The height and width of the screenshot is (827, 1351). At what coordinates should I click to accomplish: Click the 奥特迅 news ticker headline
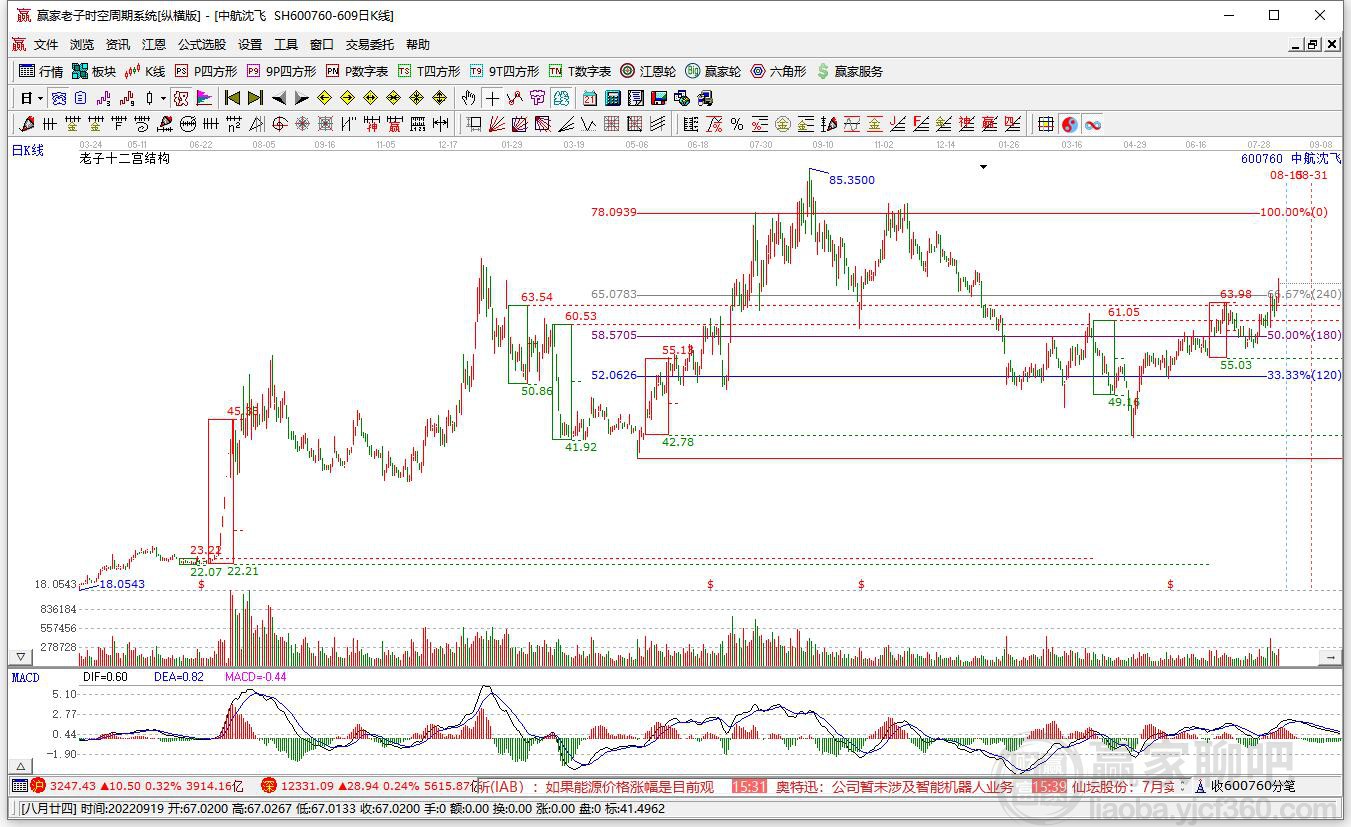tap(894, 787)
